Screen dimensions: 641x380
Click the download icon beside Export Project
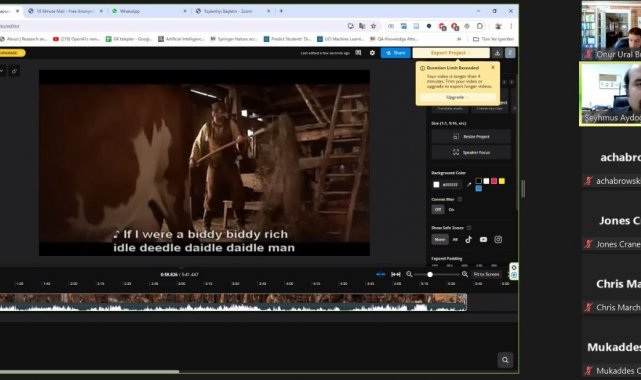(497, 53)
